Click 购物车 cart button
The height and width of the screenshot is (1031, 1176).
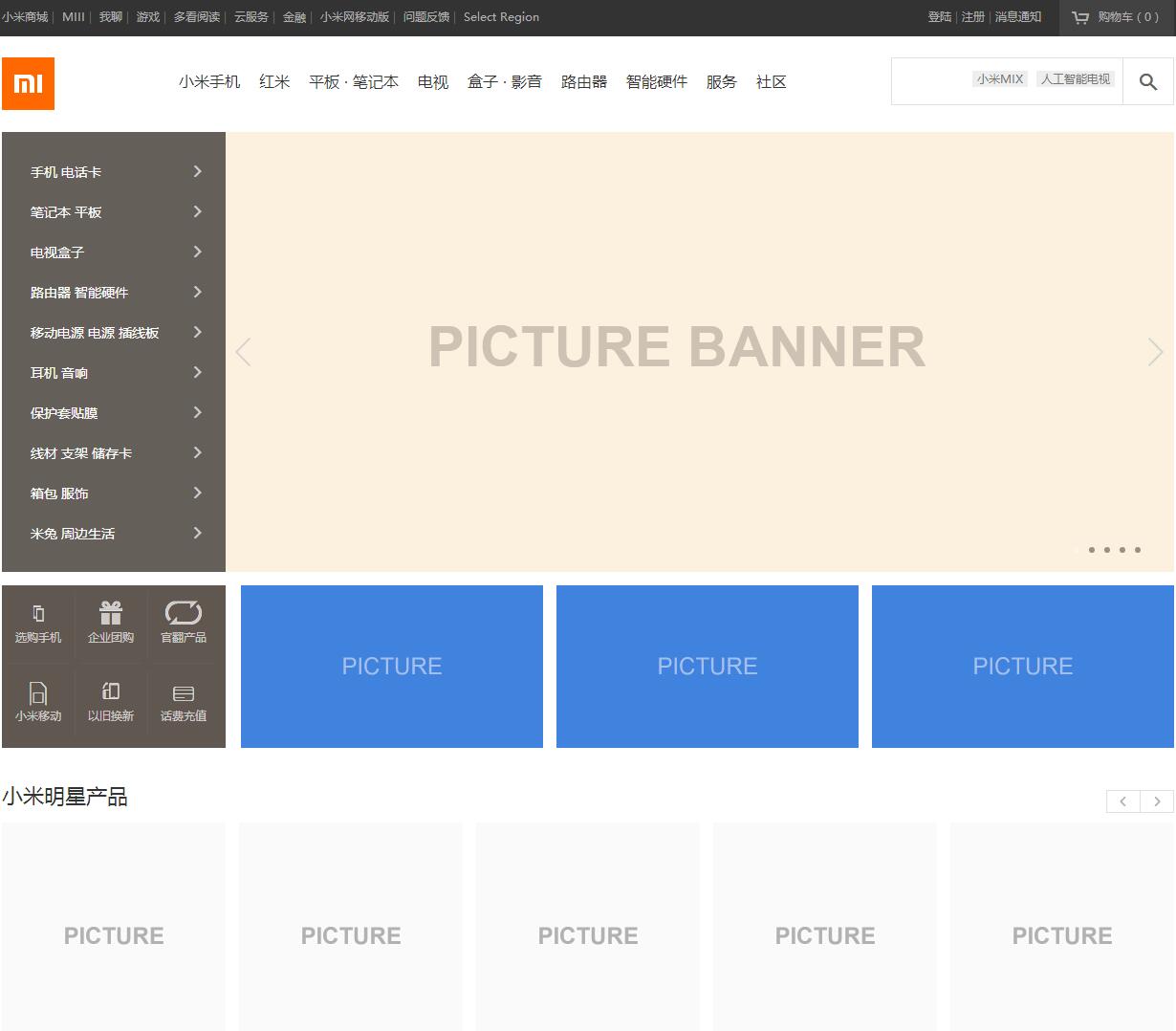point(1118,17)
